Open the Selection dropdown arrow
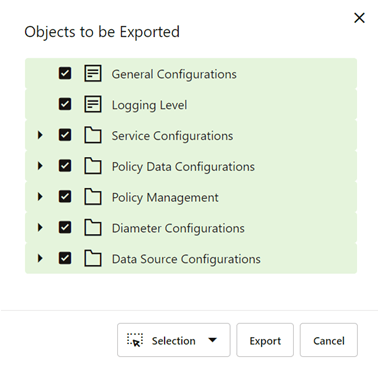The width and height of the screenshot is (379, 376). [212, 340]
